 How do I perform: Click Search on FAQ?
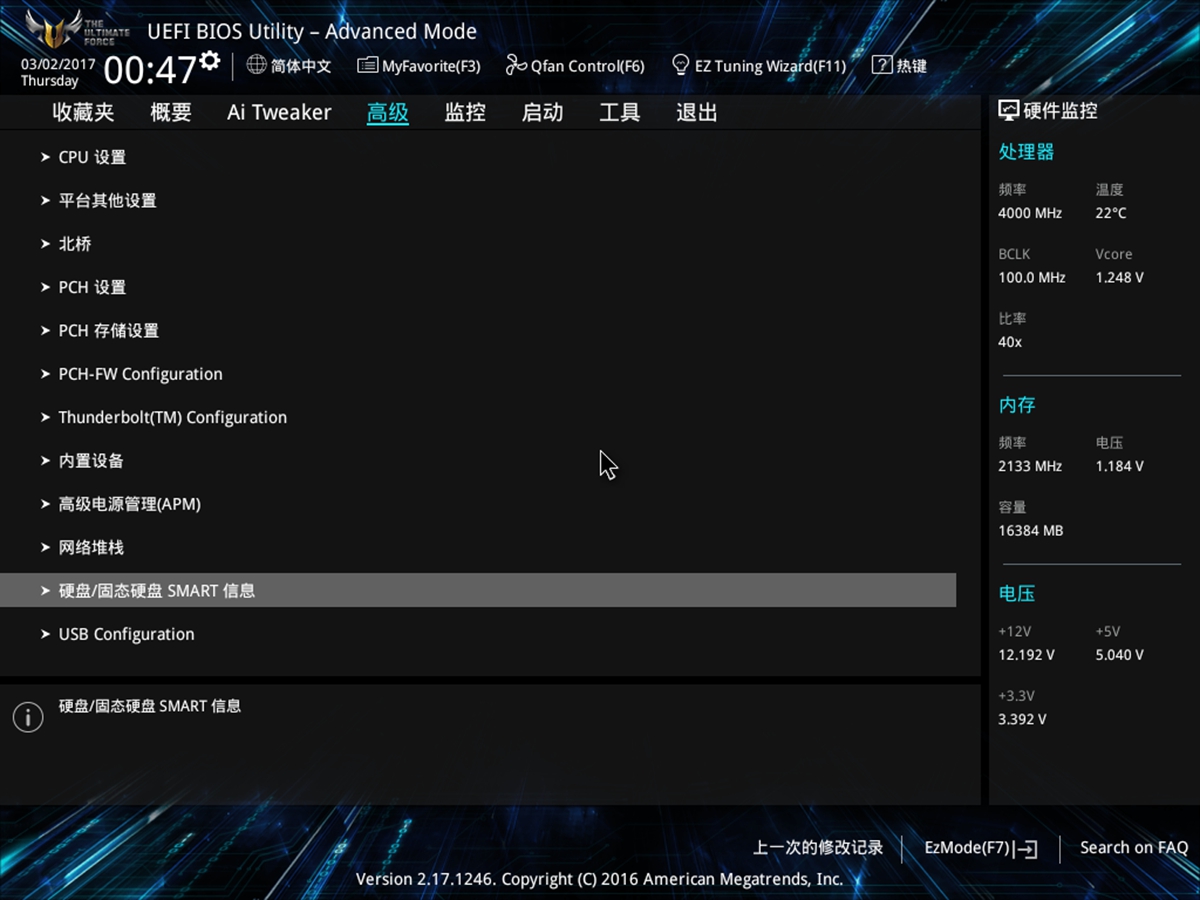[1134, 848]
